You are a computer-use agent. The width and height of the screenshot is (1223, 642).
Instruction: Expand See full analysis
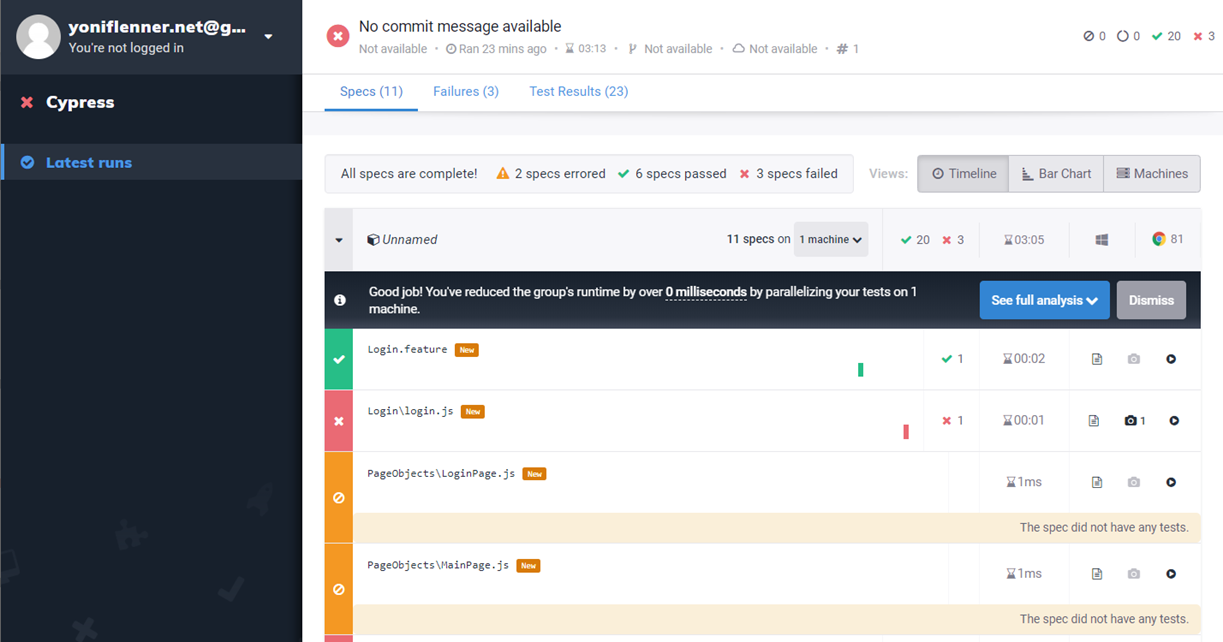coord(1044,300)
